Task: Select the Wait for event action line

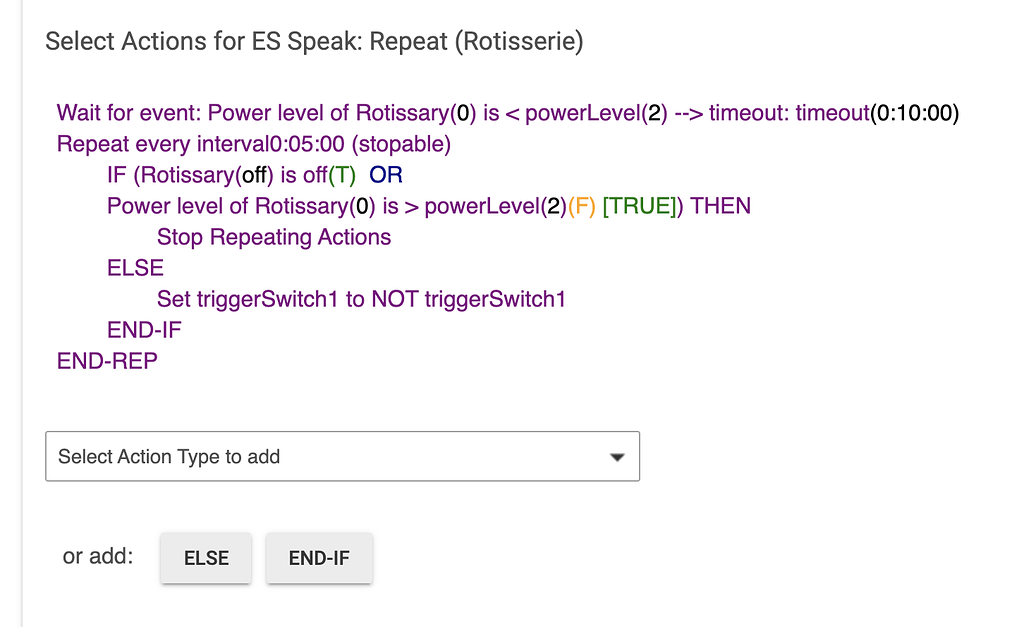Action: (x=507, y=113)
